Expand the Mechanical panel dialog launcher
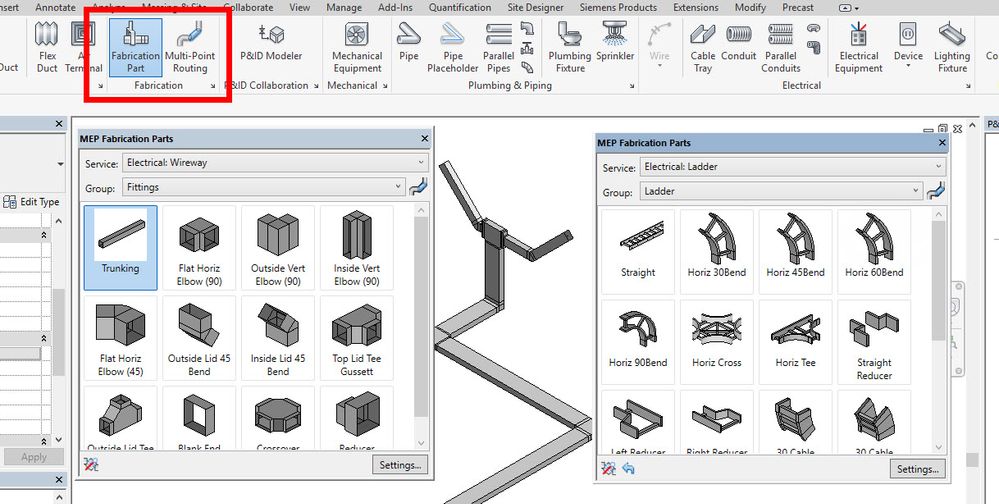This screenshot has height=504, width=999. [x=385, y=86]
